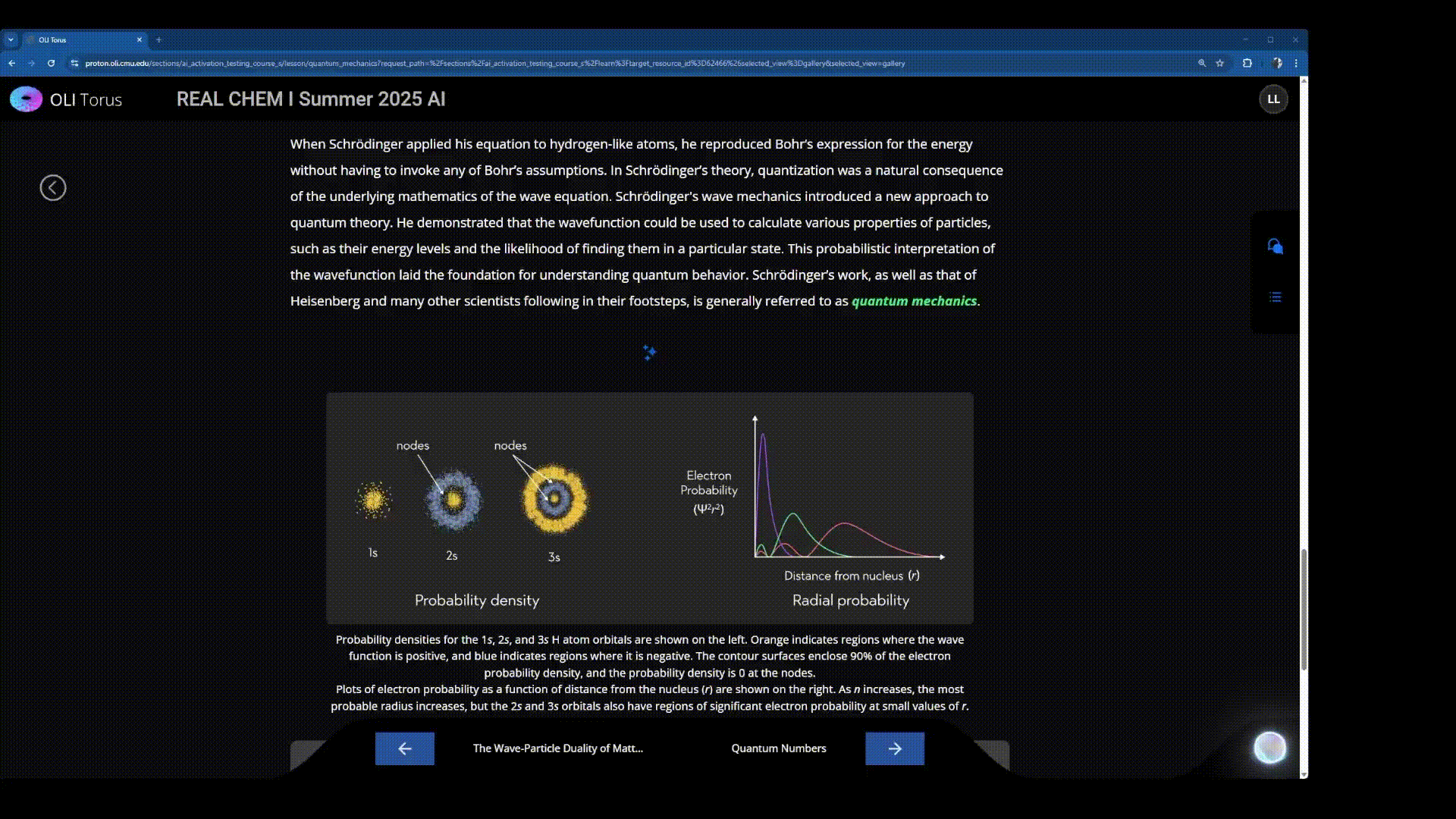Click the page vertical scrollbar thumb
The height and width of the screenshot is (819, 1456).
(x=1304, y=609)
